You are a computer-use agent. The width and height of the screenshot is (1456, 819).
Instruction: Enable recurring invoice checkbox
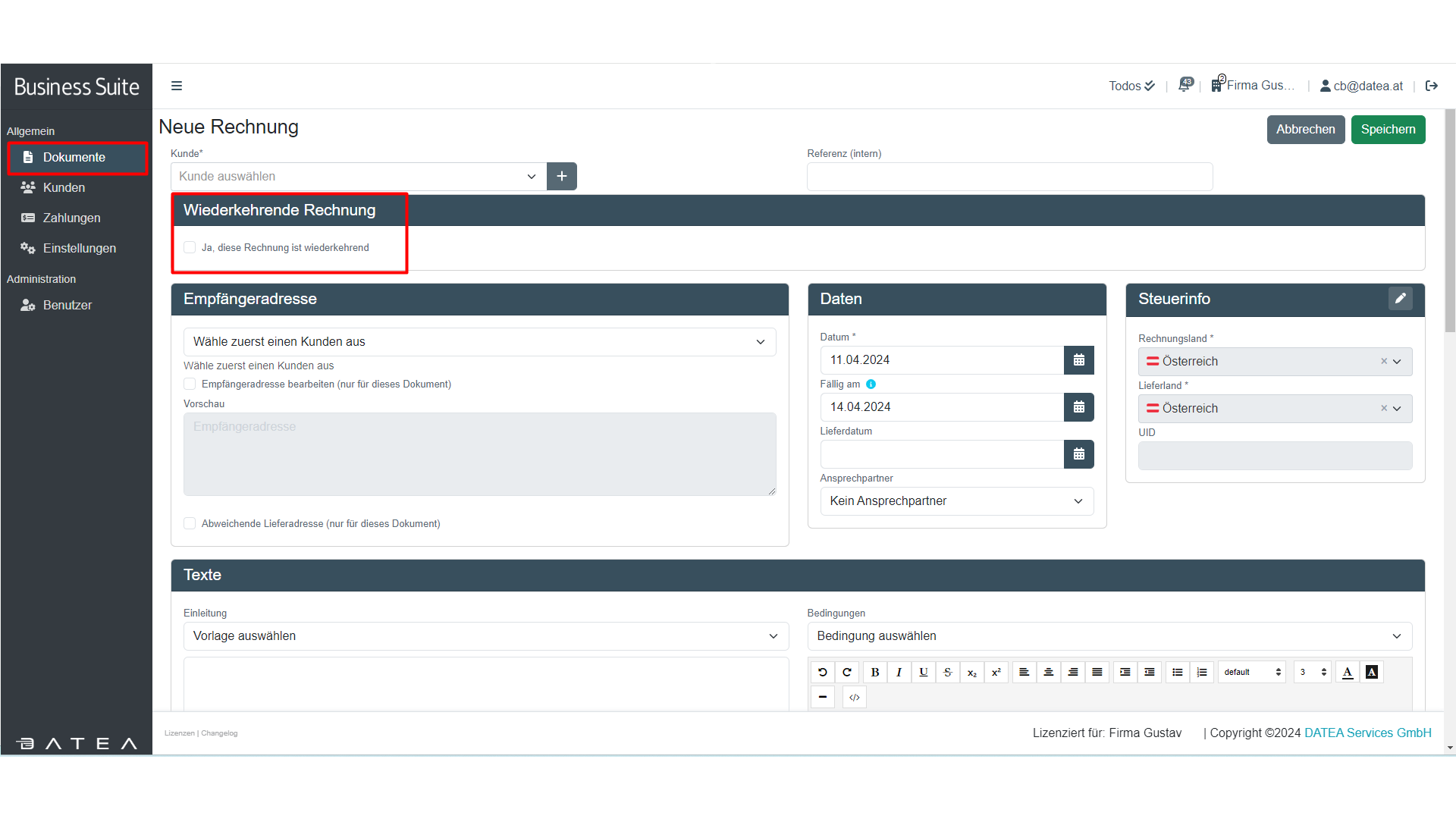[190, 247]
